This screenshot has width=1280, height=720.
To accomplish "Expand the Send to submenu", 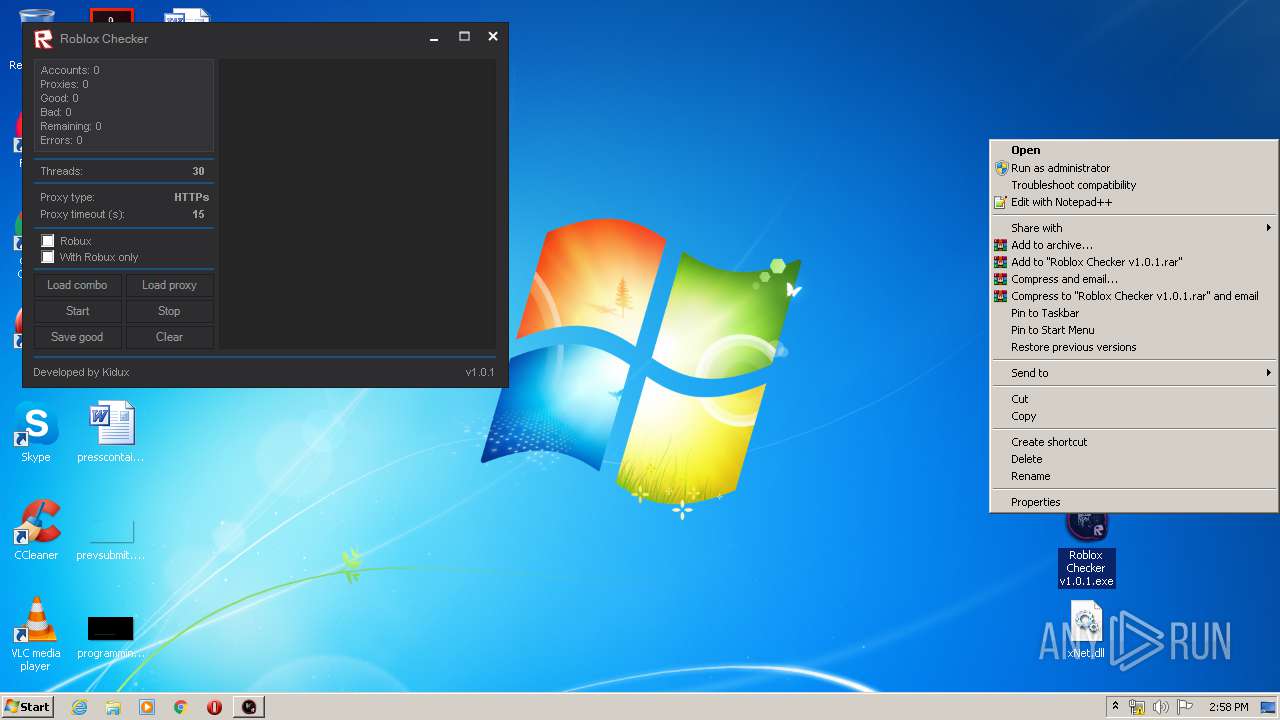I will click(1134, 373).
